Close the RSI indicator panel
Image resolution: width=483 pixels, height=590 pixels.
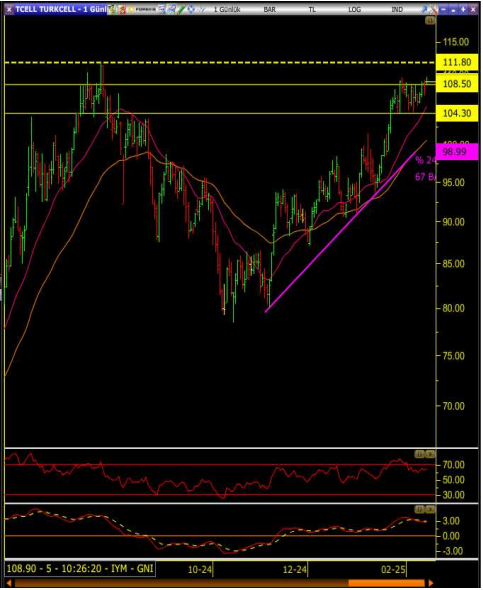(430, 454)
